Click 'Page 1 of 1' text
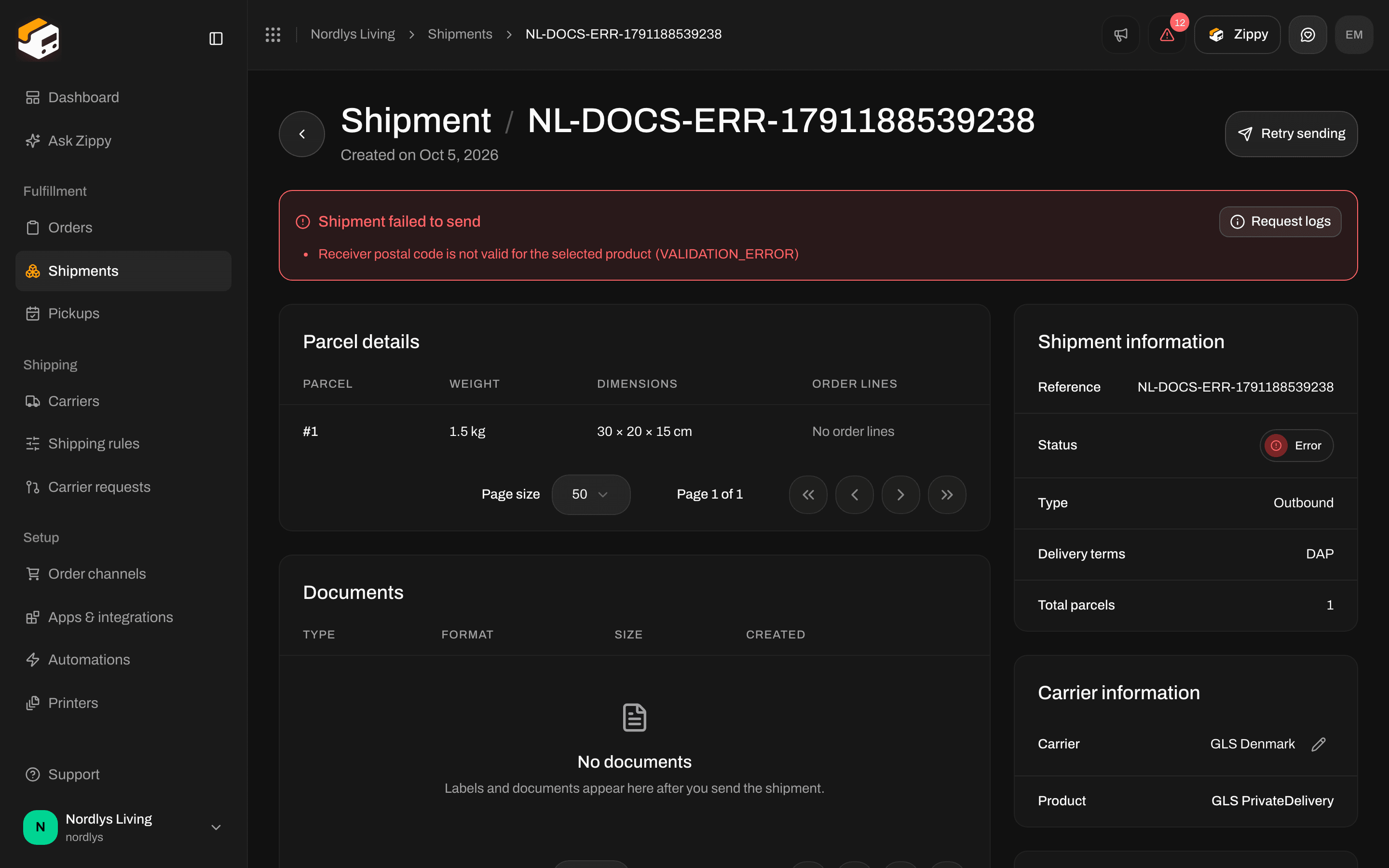Screen dimensions: 1389x868 coord(709,494)
